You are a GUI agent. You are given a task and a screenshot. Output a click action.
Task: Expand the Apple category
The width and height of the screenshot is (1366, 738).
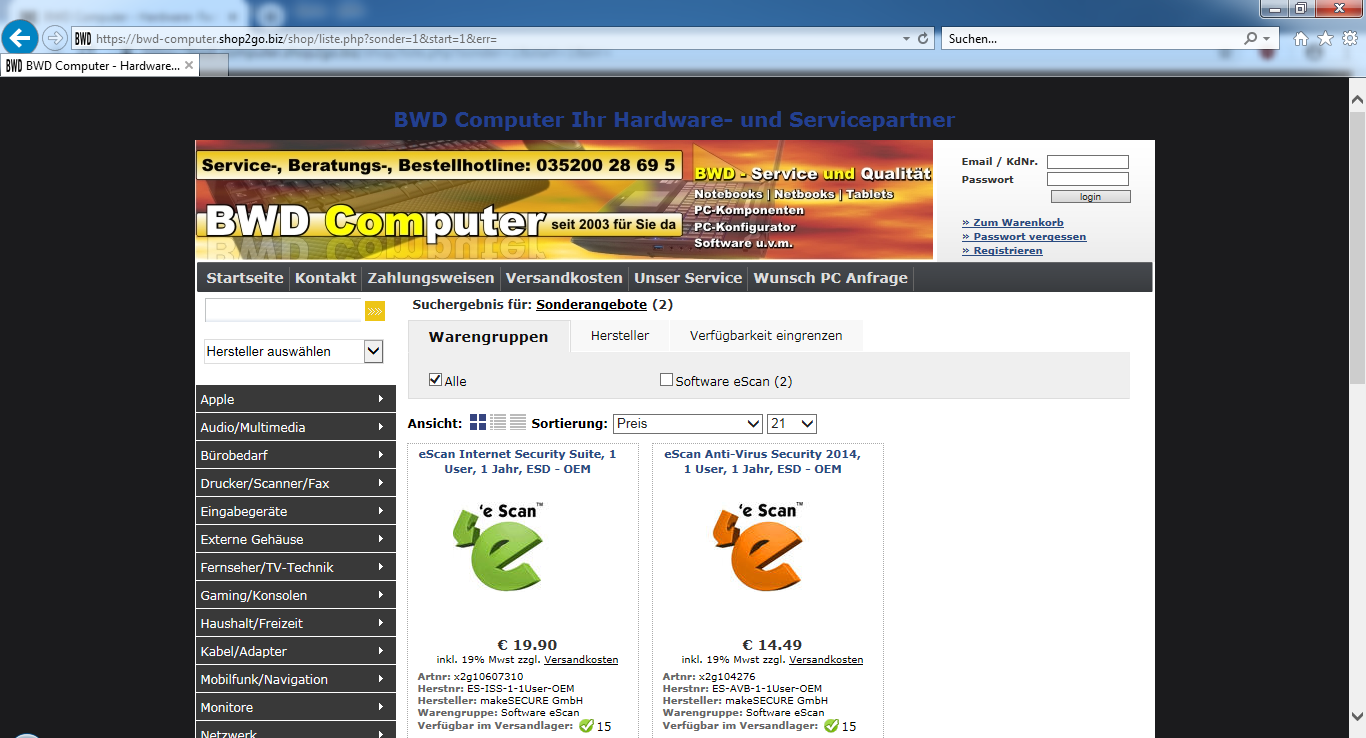click(x=296, y=399)
